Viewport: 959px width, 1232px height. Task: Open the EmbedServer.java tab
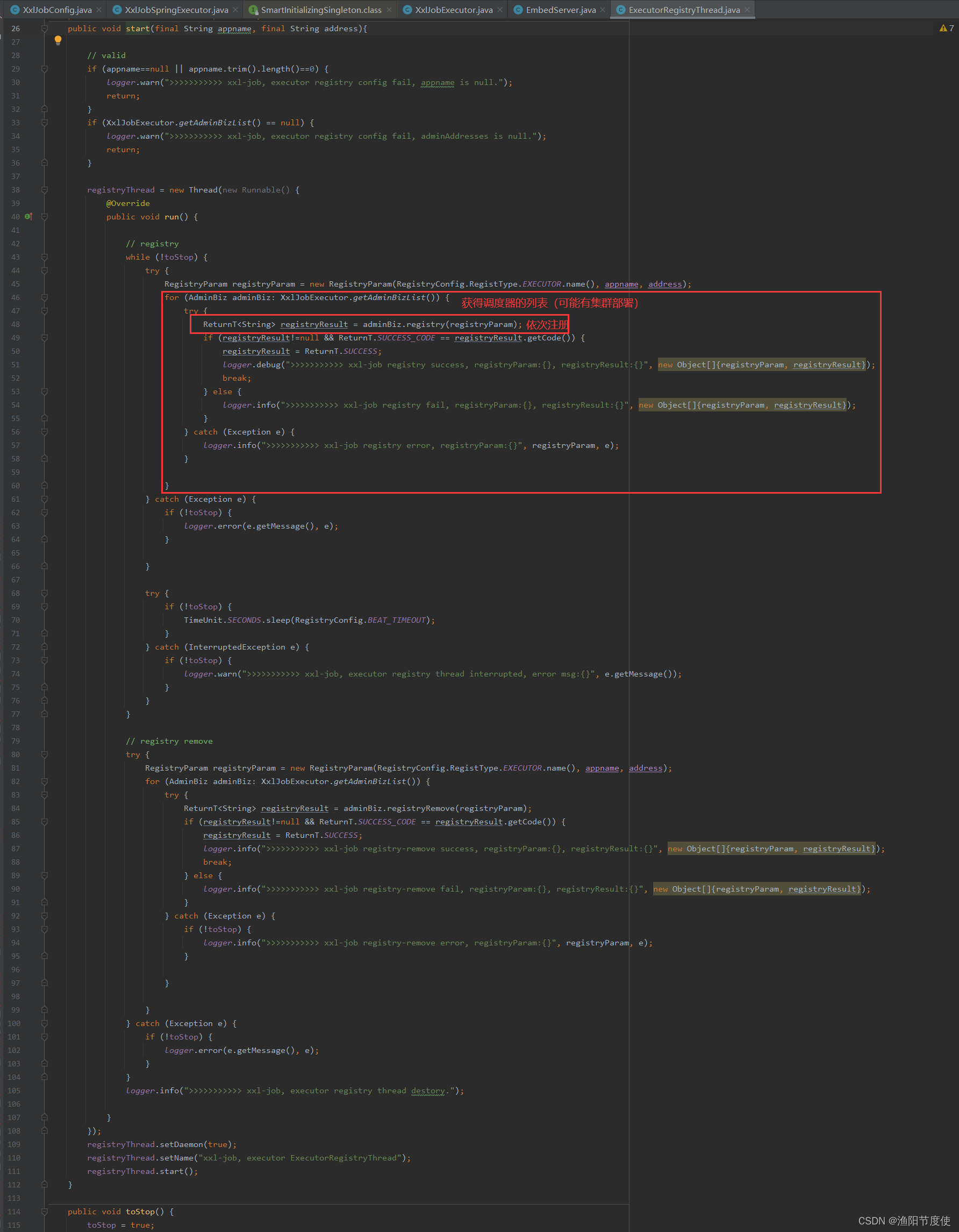561,10
